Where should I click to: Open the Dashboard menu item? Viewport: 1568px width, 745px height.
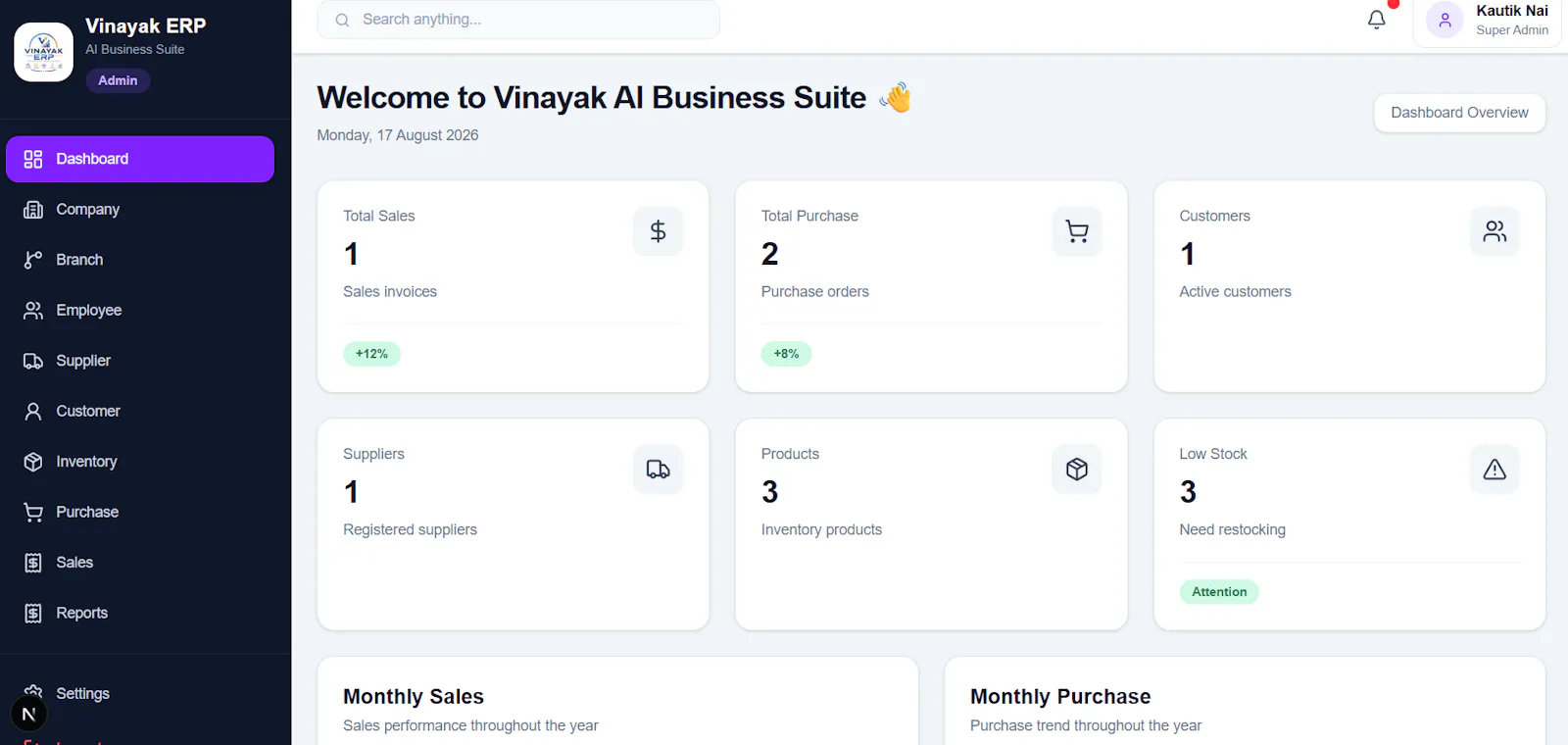(140, 159)
